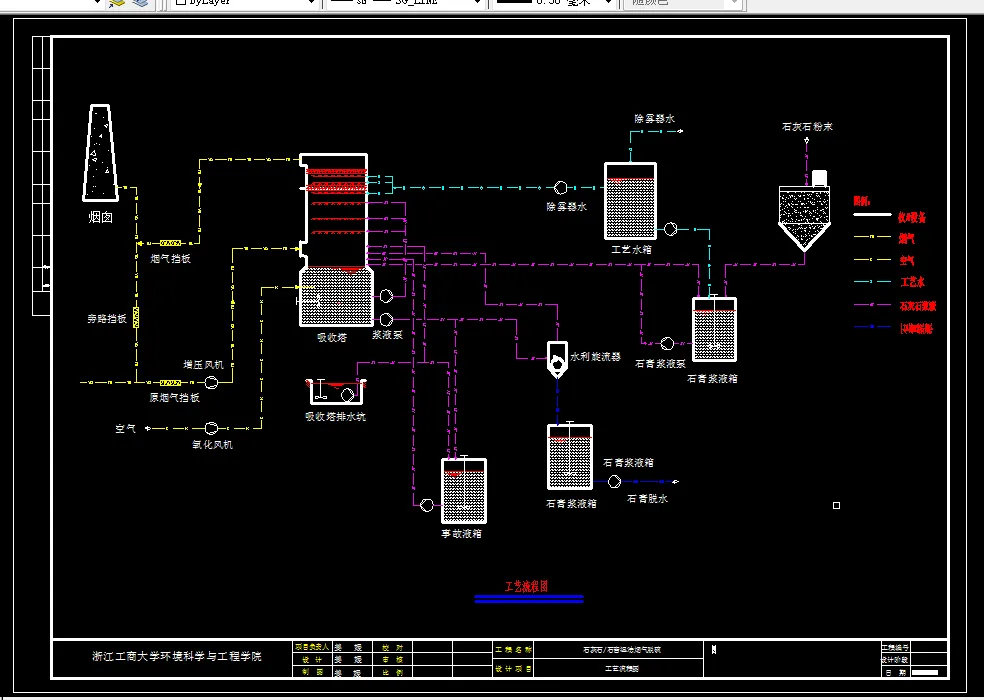This screenshot has height=700, width=984.
Task: Click 浙江工商大学环境科学与工程学院 in title block
Action: [177, 657]
